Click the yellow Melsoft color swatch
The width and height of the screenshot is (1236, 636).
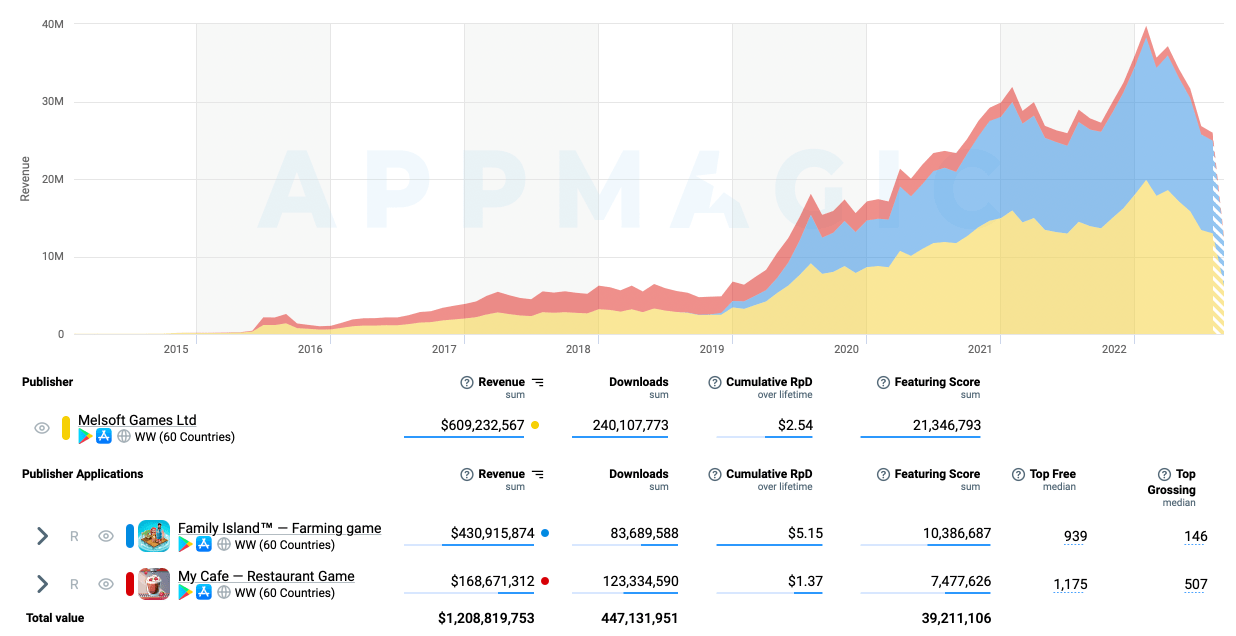(66, 428)
